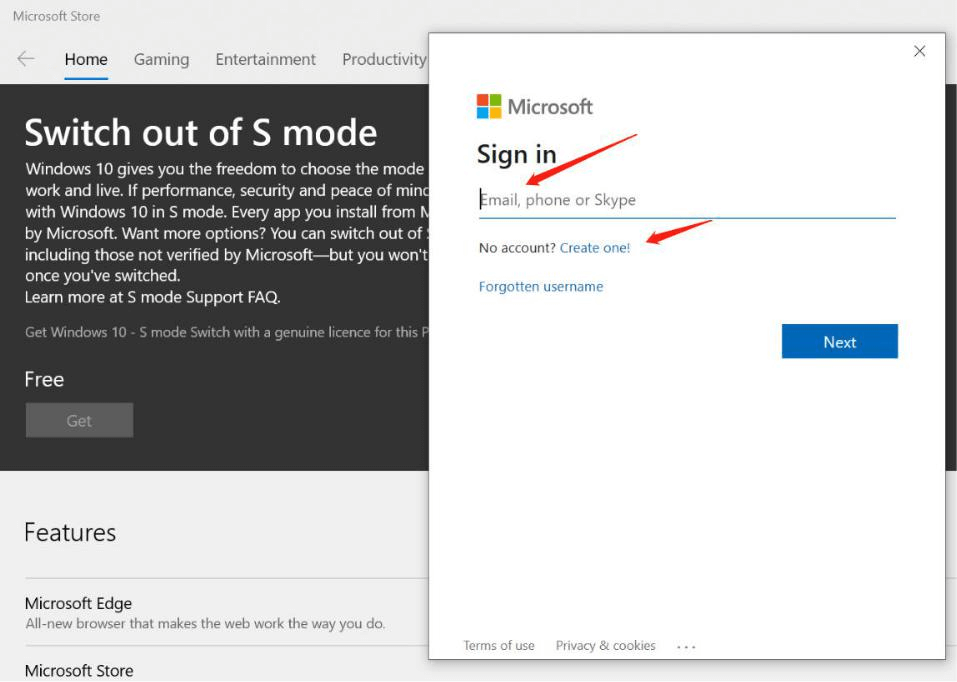
Task: Open the Forgotten username link
Action: pos(541,287)
